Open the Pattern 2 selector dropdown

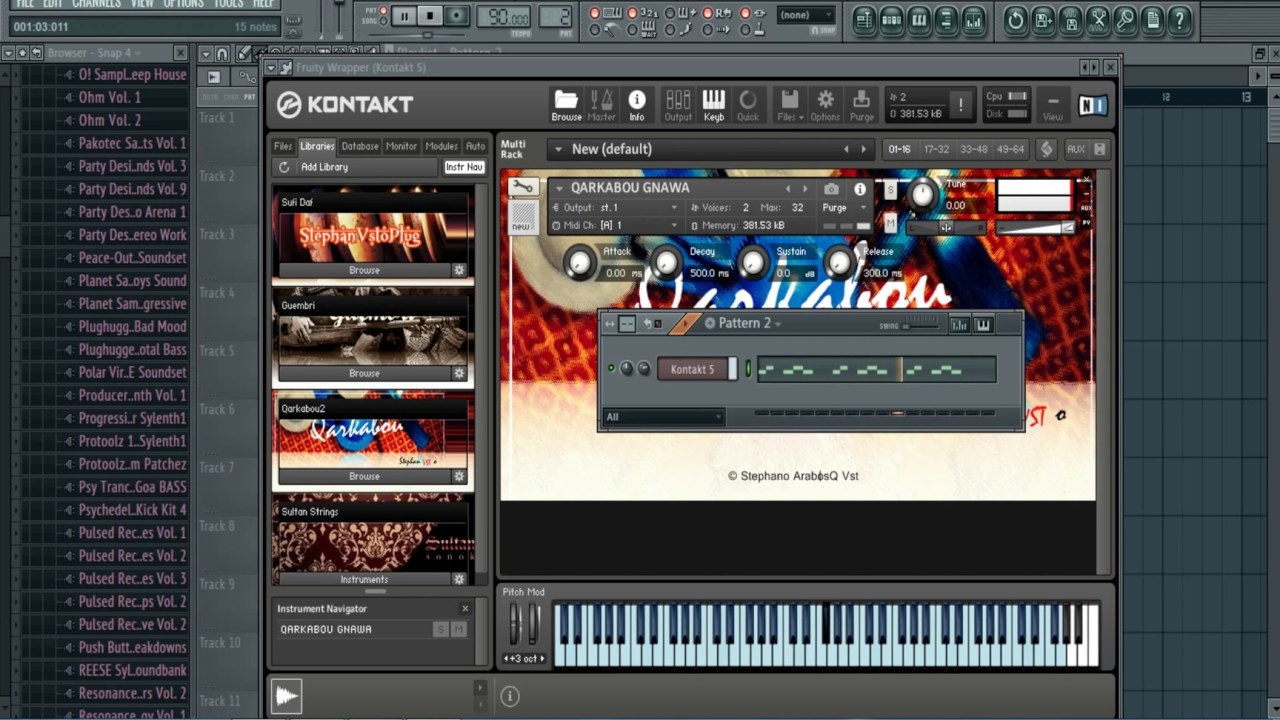pyautogui.click(x=743, y=323)
